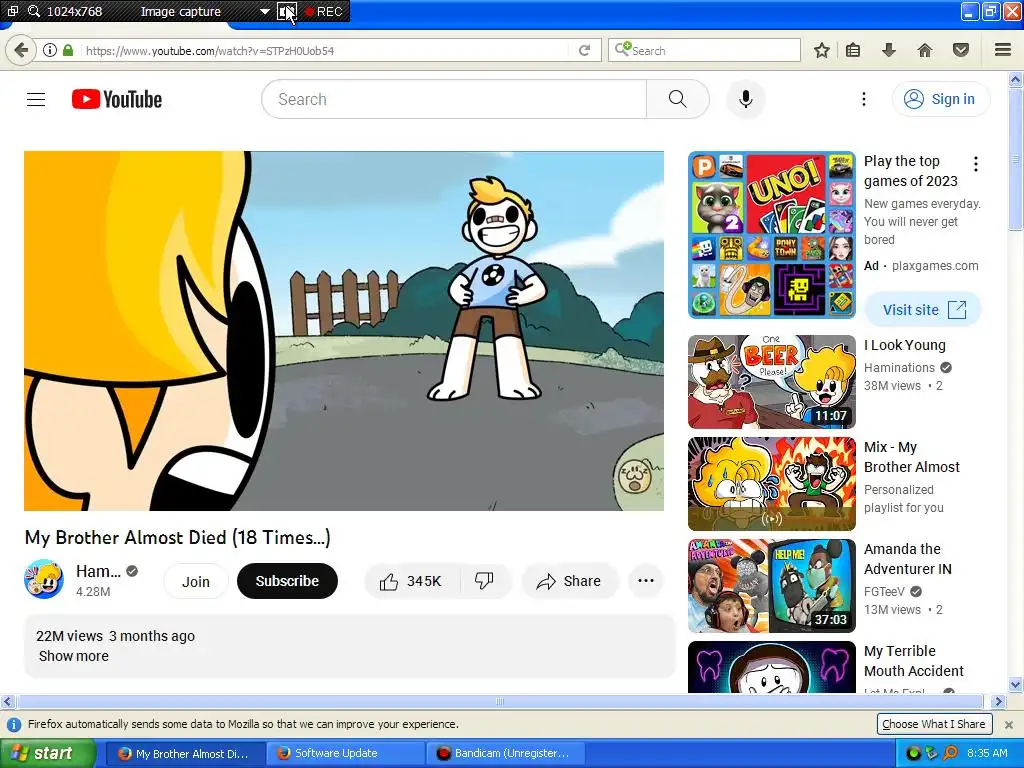The height and width of the screenshot is (768, 1024).
Task: Open the UNO games ad thumbnail
Action: pos(772,235)
